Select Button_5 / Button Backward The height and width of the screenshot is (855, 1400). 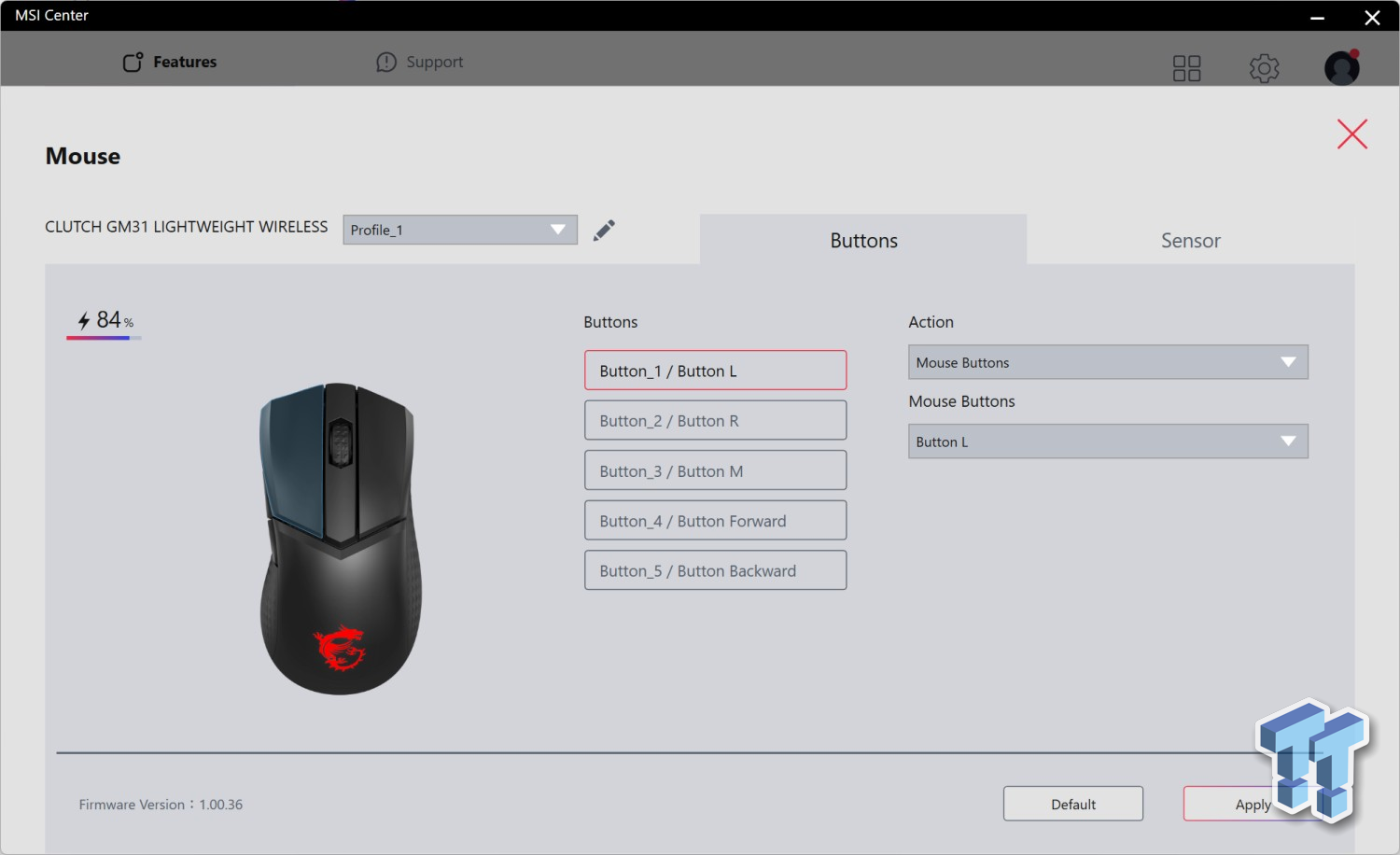pos(715,569)
